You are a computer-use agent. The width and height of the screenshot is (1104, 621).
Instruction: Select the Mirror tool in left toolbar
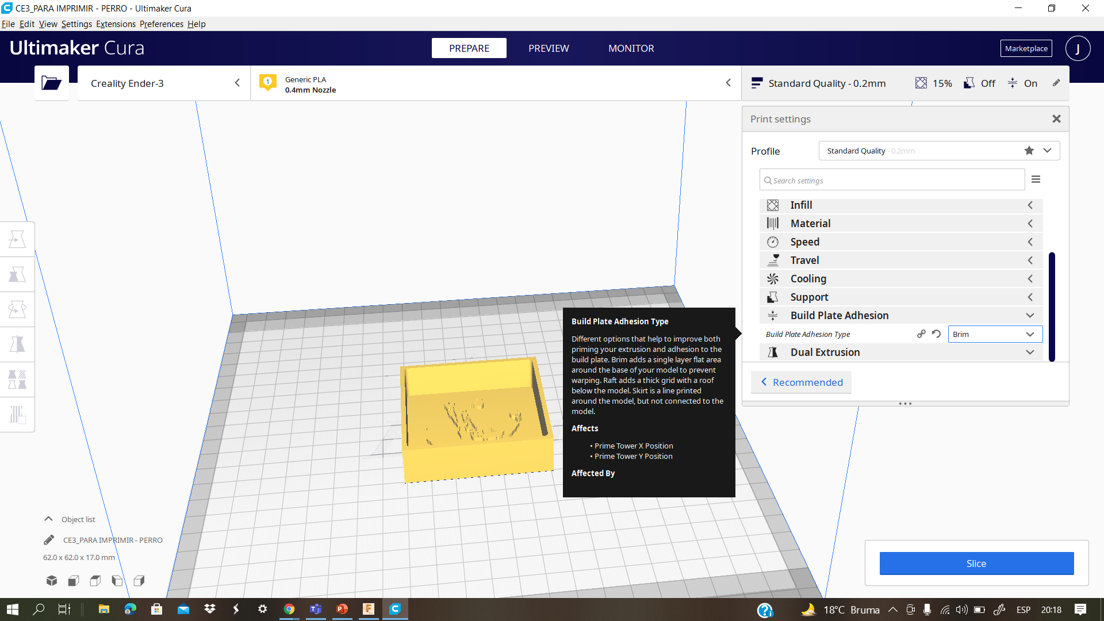[17, 344]
